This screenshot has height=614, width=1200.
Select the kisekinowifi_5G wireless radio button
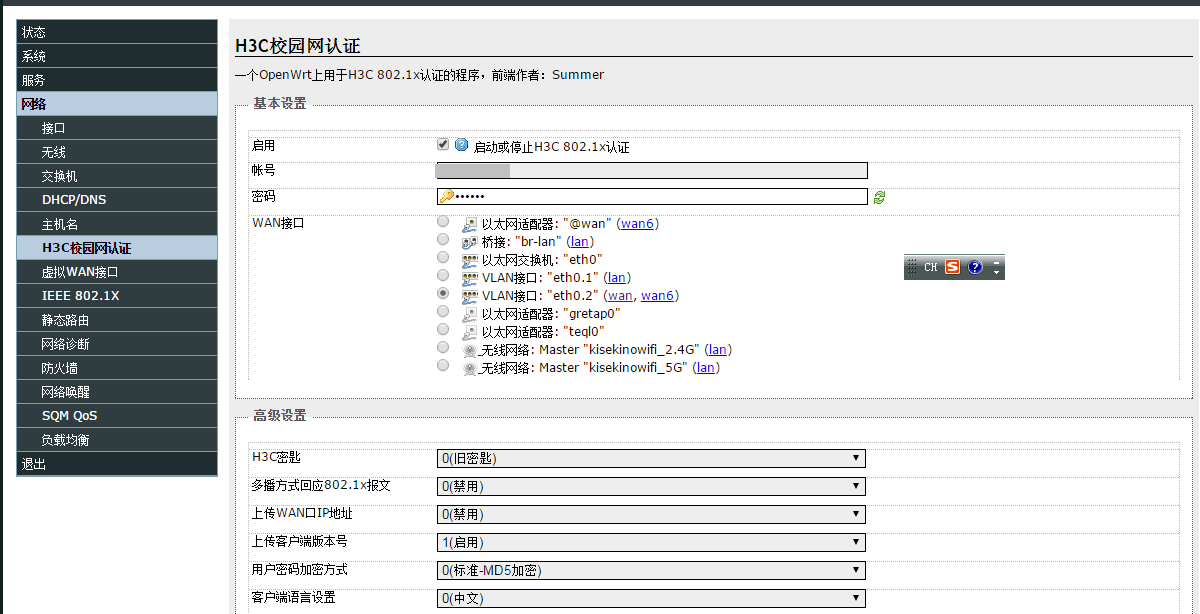(x=443, y=366)
